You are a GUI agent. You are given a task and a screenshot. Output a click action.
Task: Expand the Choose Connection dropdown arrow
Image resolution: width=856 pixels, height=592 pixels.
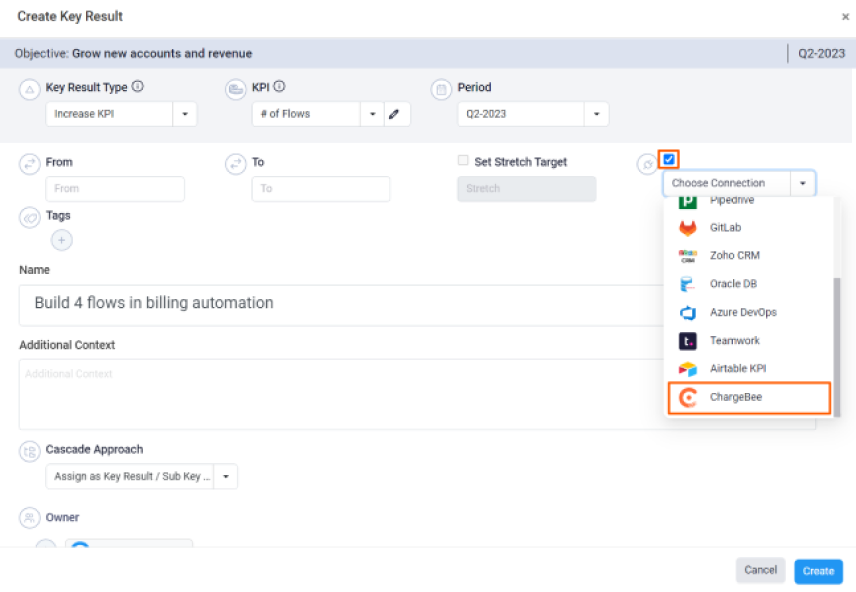coord(802,183)
